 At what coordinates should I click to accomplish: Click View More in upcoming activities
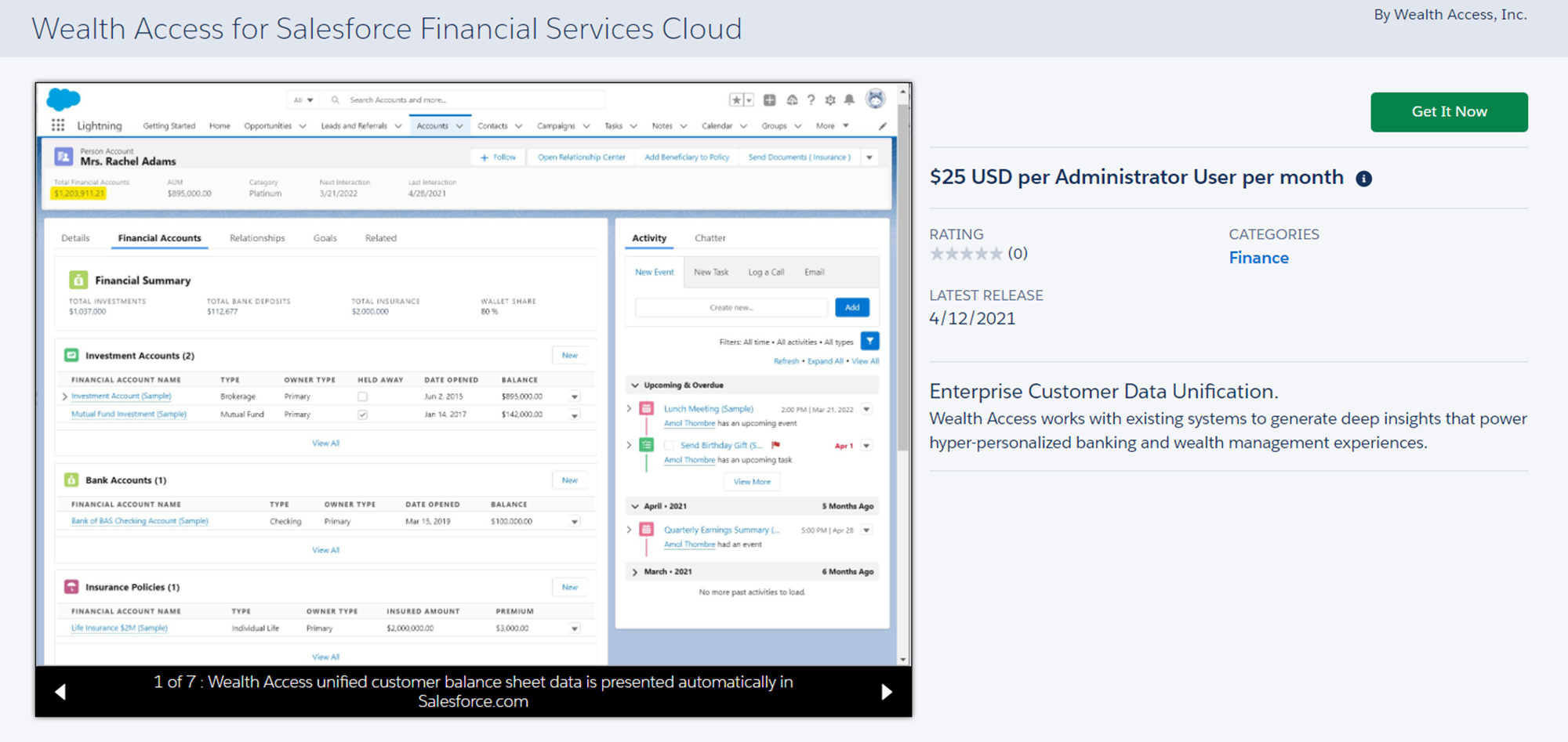click(x=752, y=481)
